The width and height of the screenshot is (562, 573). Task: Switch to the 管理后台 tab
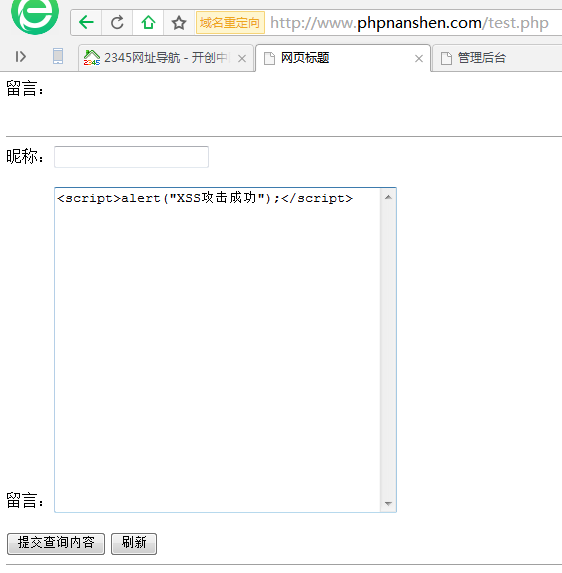pos(497,58)
